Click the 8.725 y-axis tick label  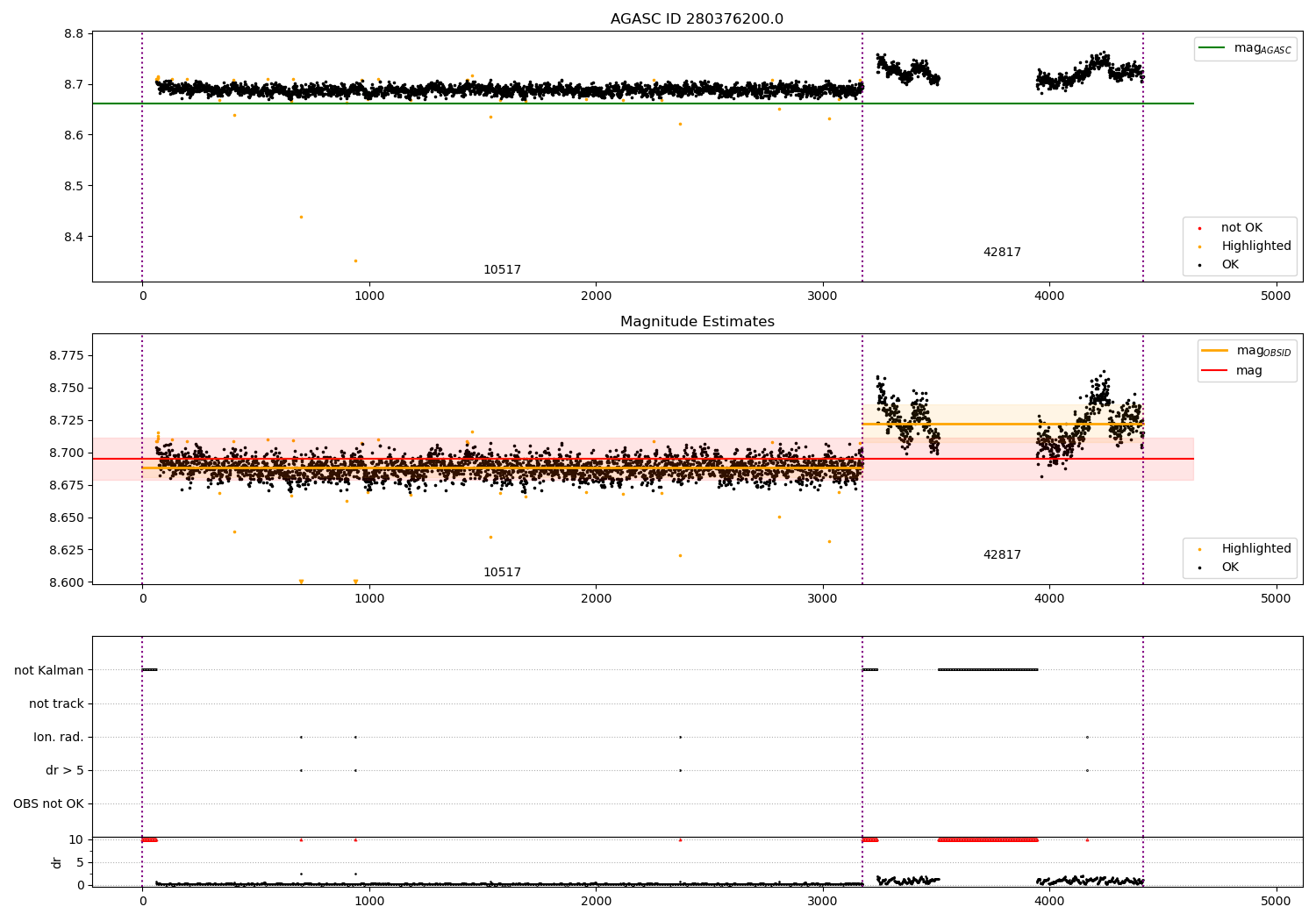67,420
